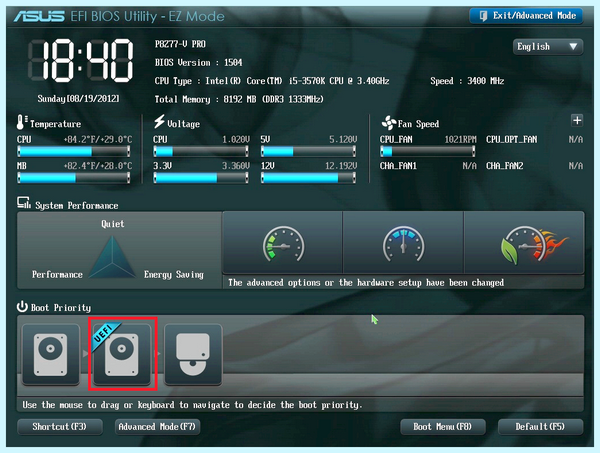
Task: Click the first hard drive boot device
Action: 51,354
